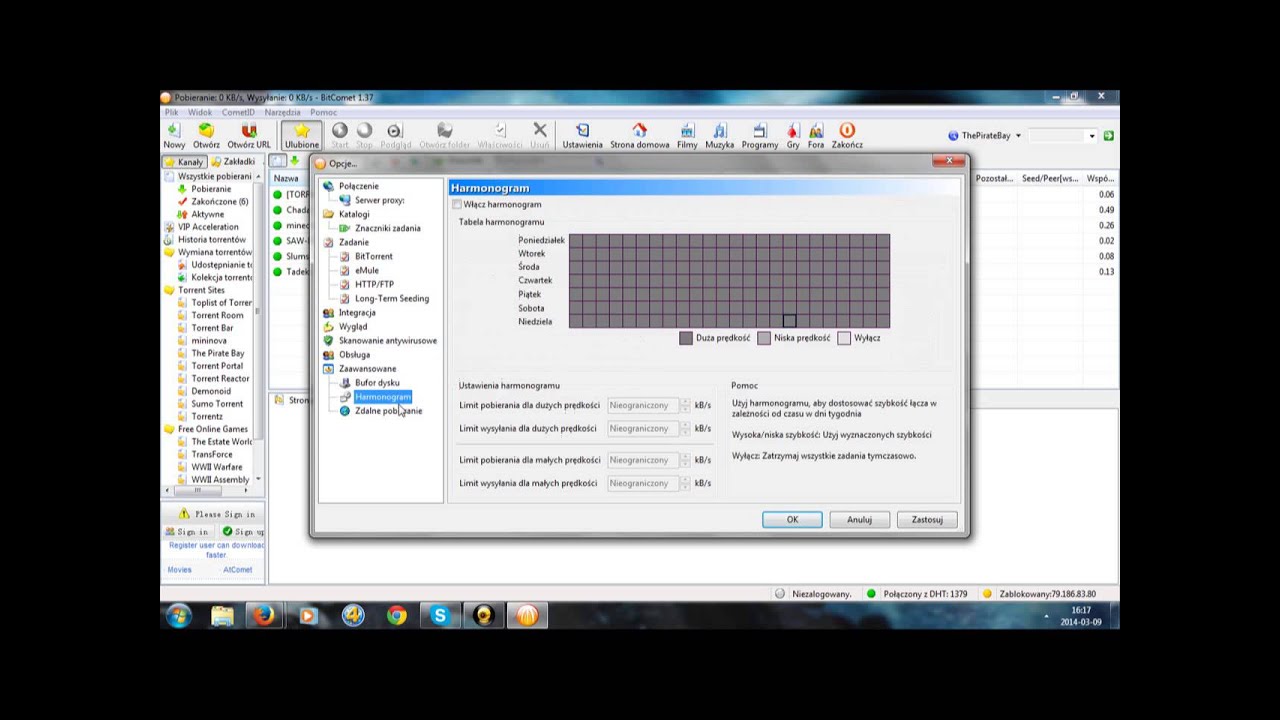Enable the Włącz harmonogram checkbox
1280x720 pixels.
(457, 204)
